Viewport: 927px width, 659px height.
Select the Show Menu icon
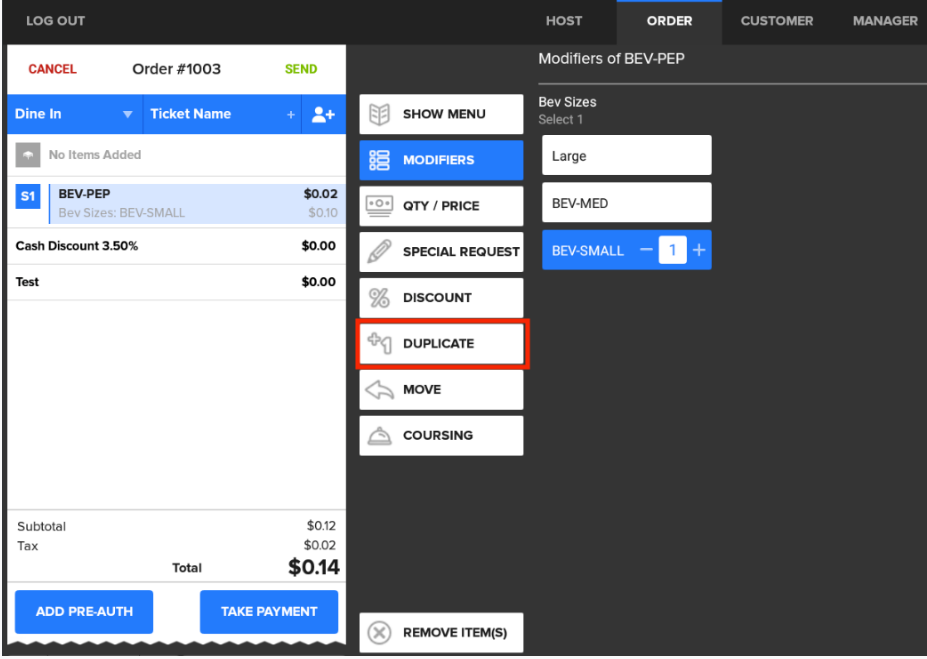[380, 113]
